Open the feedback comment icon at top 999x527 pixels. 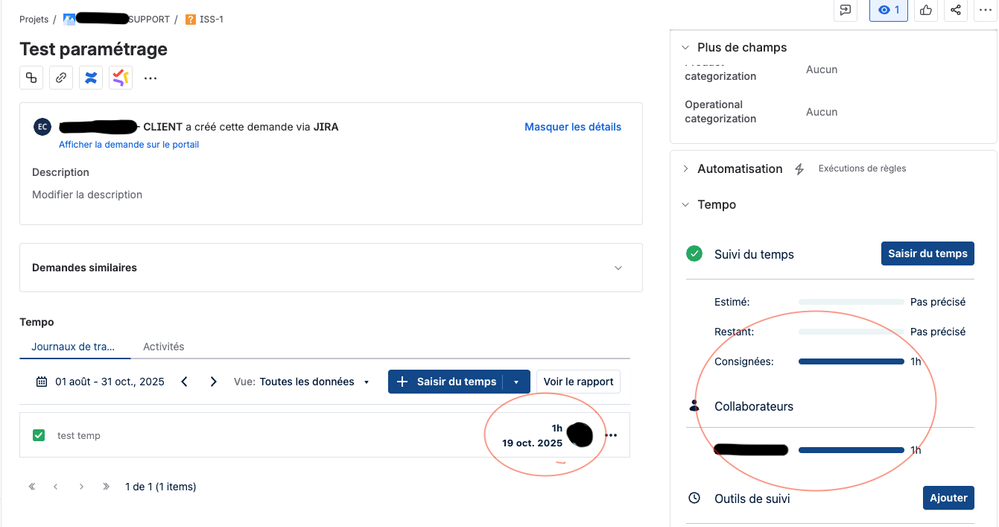coord(846,10)
